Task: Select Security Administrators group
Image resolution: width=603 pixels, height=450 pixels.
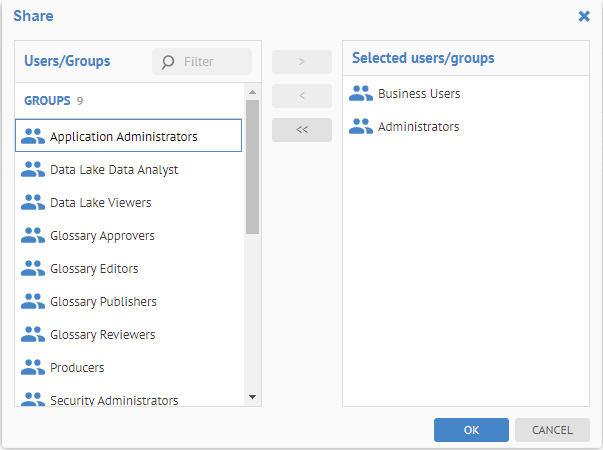Action: [x=113, y=400]
